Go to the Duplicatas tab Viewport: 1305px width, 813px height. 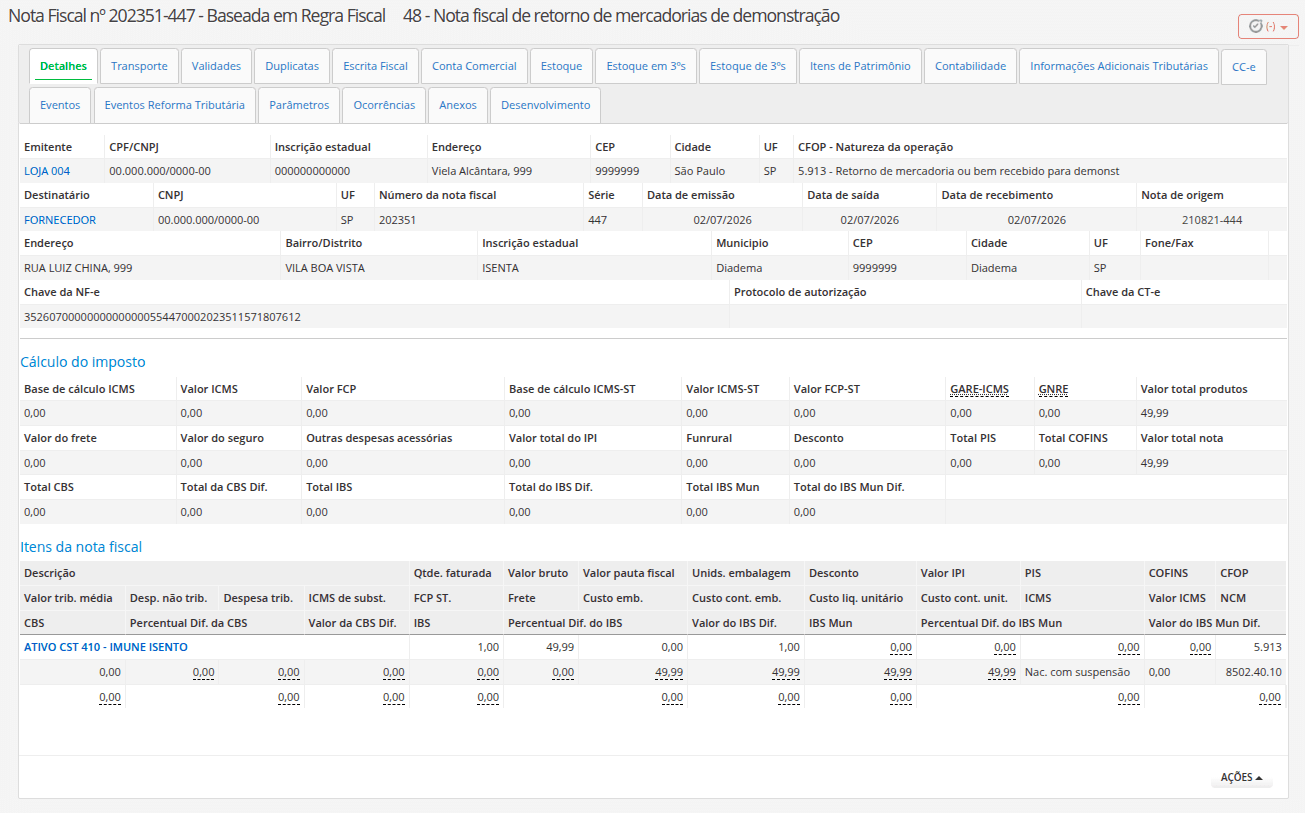click(292, 66)
